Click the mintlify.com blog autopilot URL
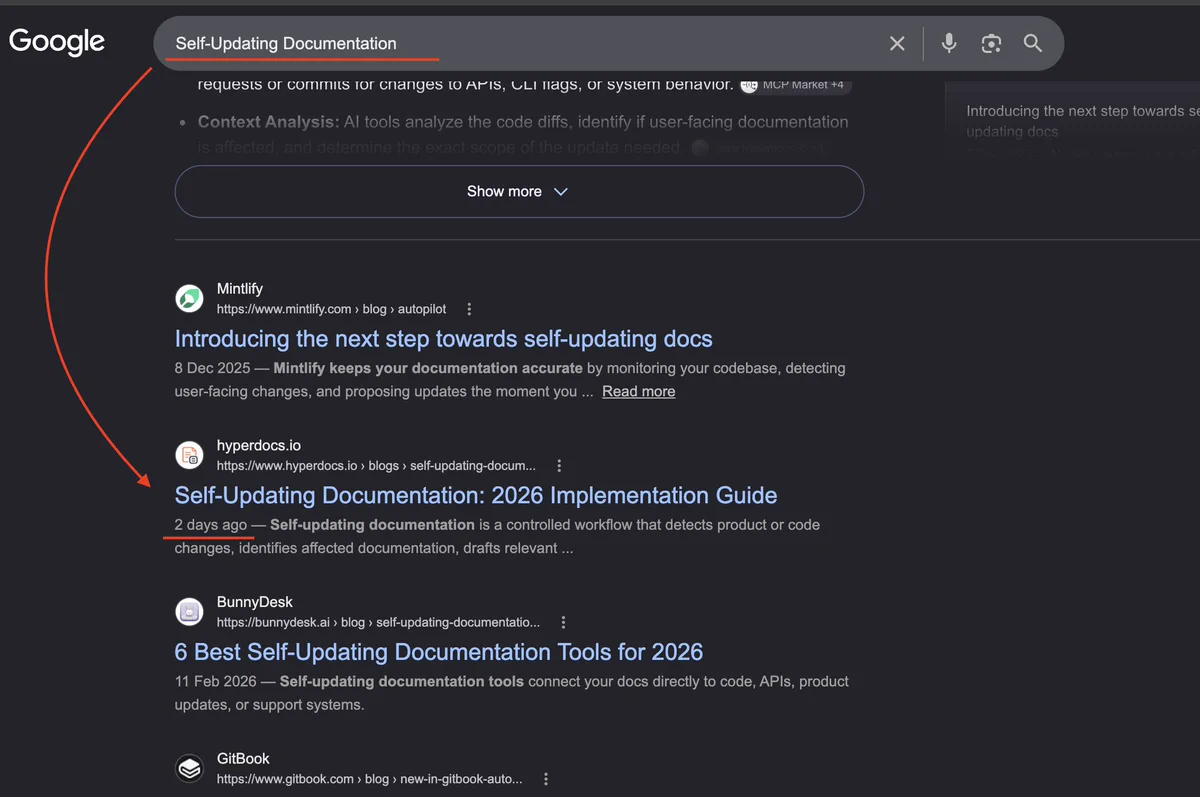The height and width of the screenshot is (797, 1200). 330,309
